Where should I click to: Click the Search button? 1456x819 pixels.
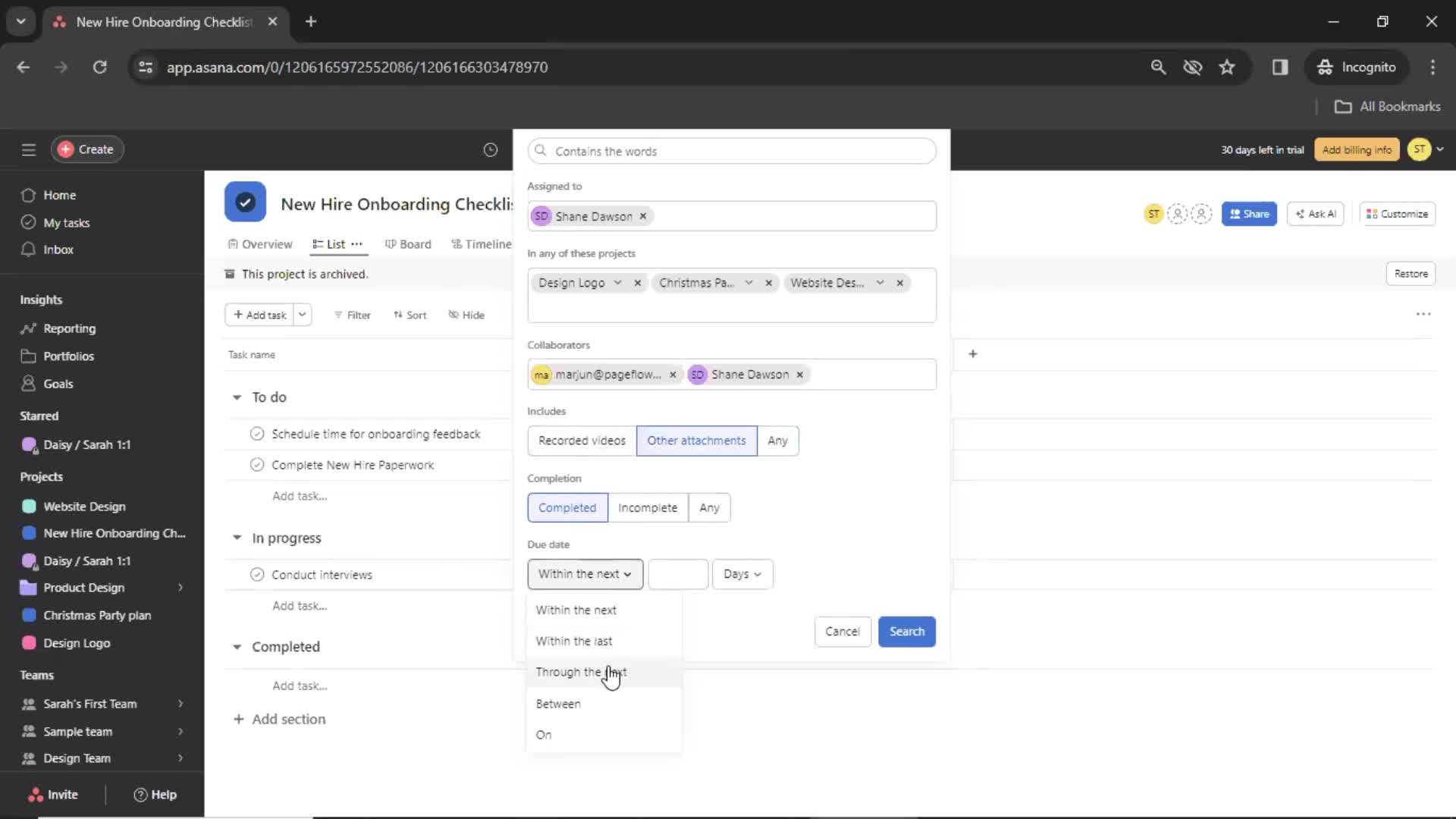click(907, 632)
